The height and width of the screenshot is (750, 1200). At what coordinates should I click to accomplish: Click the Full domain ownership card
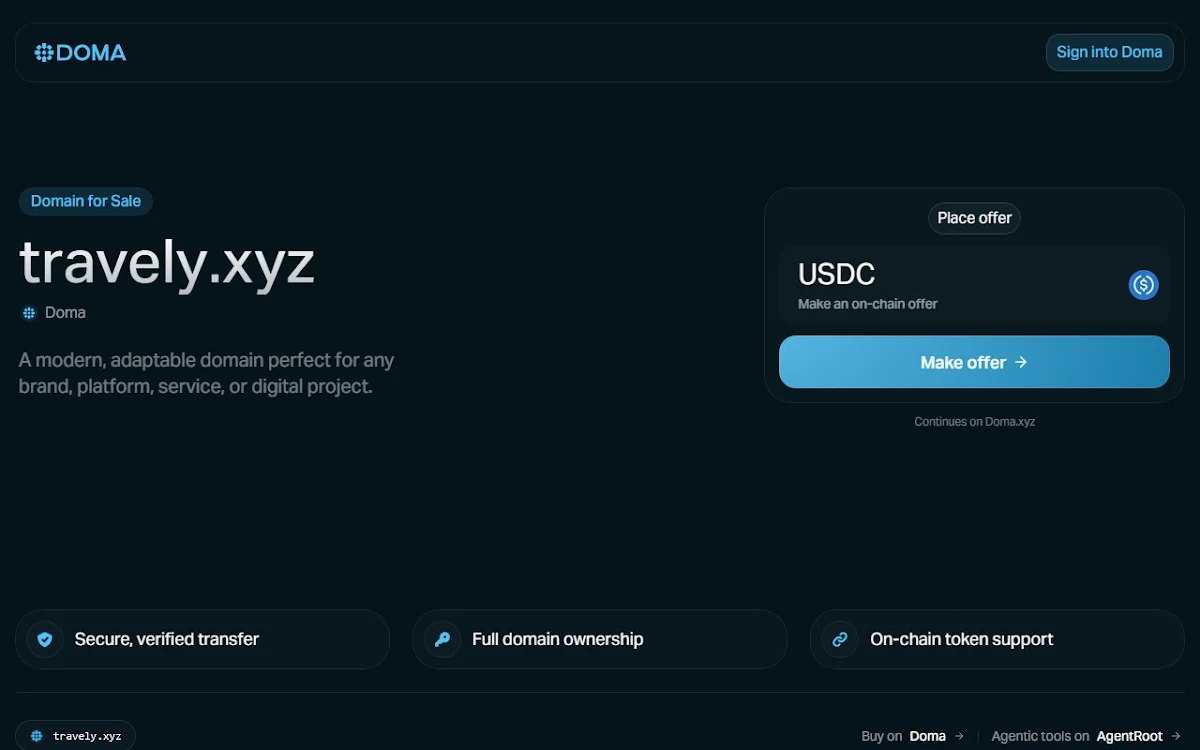tap(600, 639)
